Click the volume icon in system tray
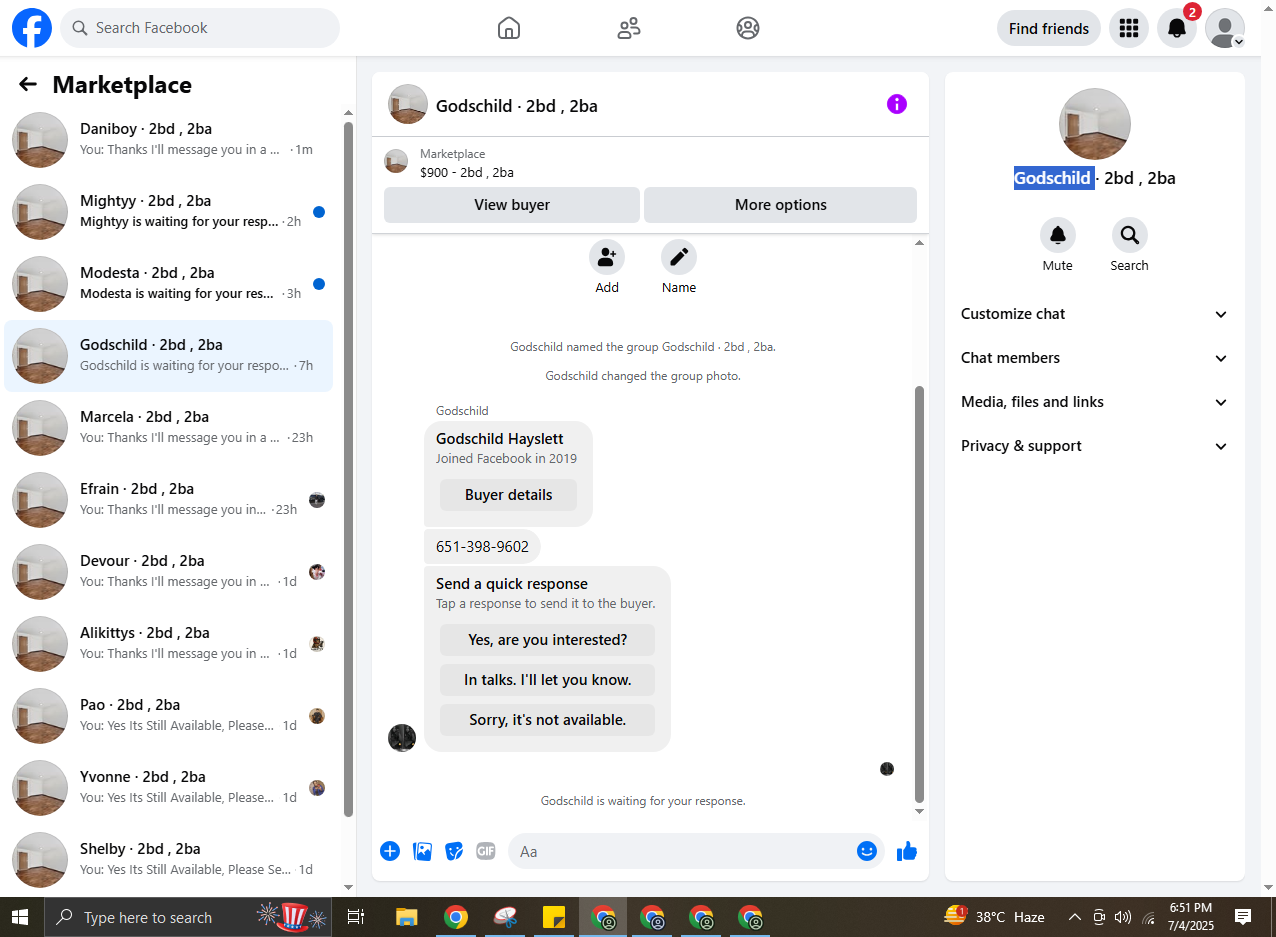 (x=1123, y=917)
